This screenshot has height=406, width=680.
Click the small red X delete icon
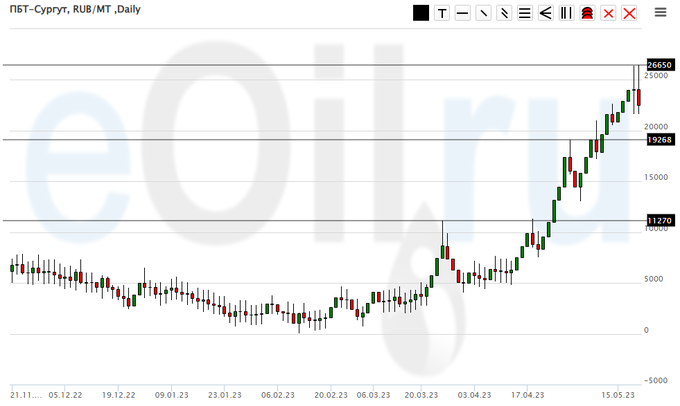click(x=608, y=13)
